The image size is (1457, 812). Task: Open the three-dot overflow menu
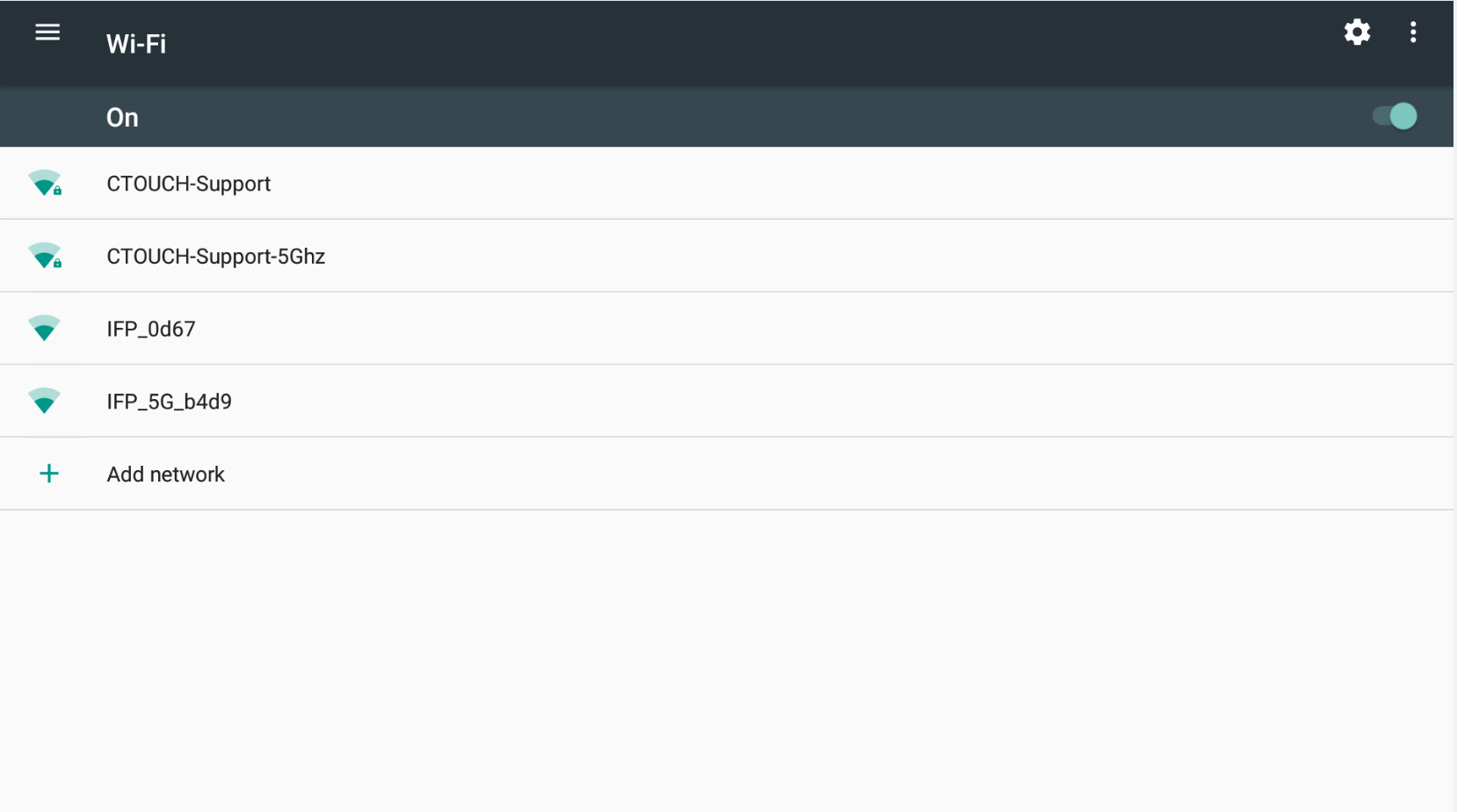coord(1413,33)
